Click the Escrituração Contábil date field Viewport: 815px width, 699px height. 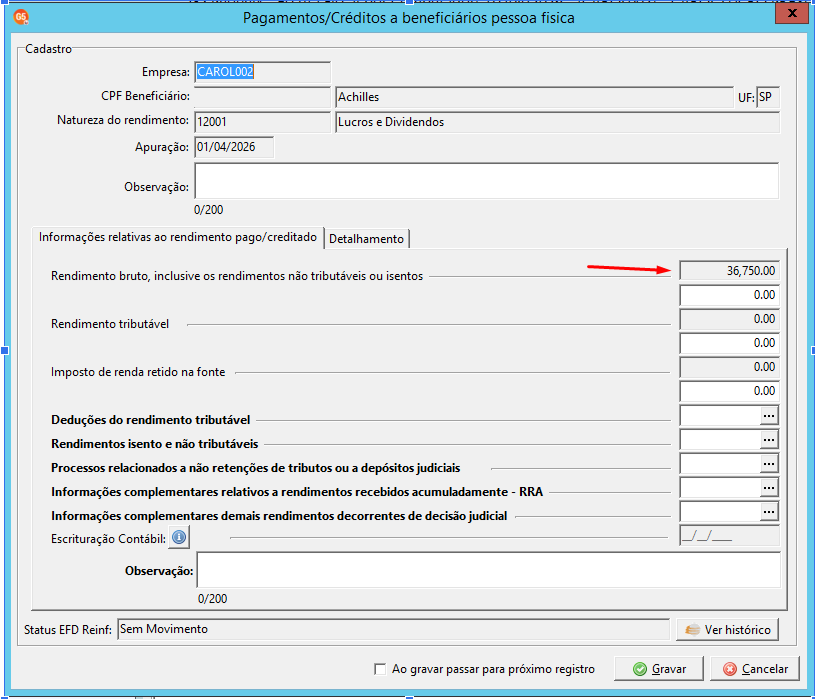pyautogui.click(x=729, y=535)
